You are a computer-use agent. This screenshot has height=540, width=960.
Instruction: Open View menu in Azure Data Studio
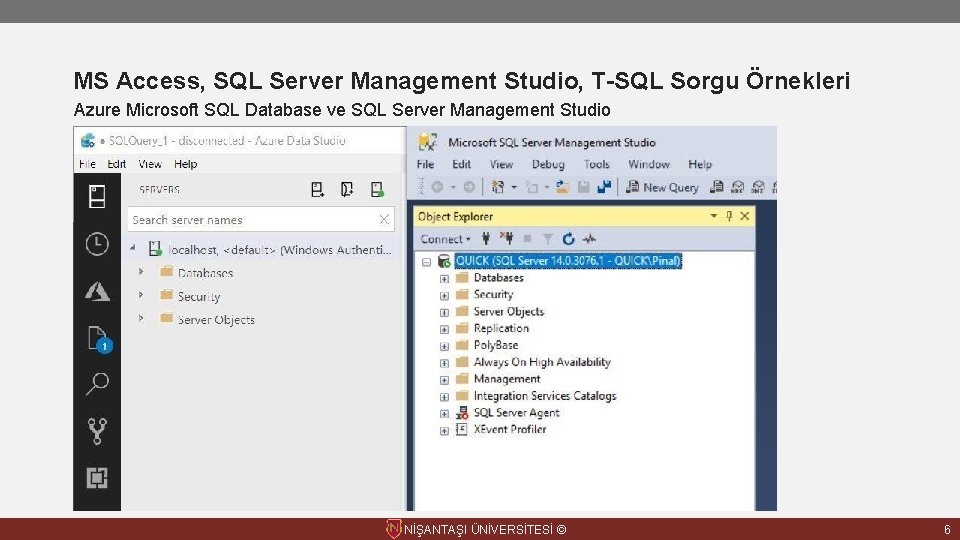click(x=150, y=164)
